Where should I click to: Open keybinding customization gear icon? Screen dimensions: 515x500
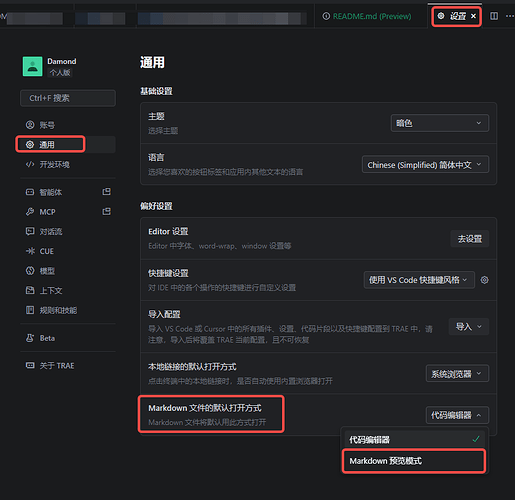484,280
